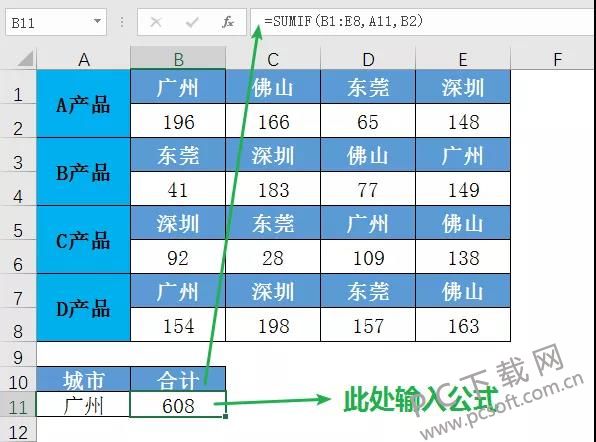Click 东莞 header in row 5
596x442 pixels.
tap(273, 223)
